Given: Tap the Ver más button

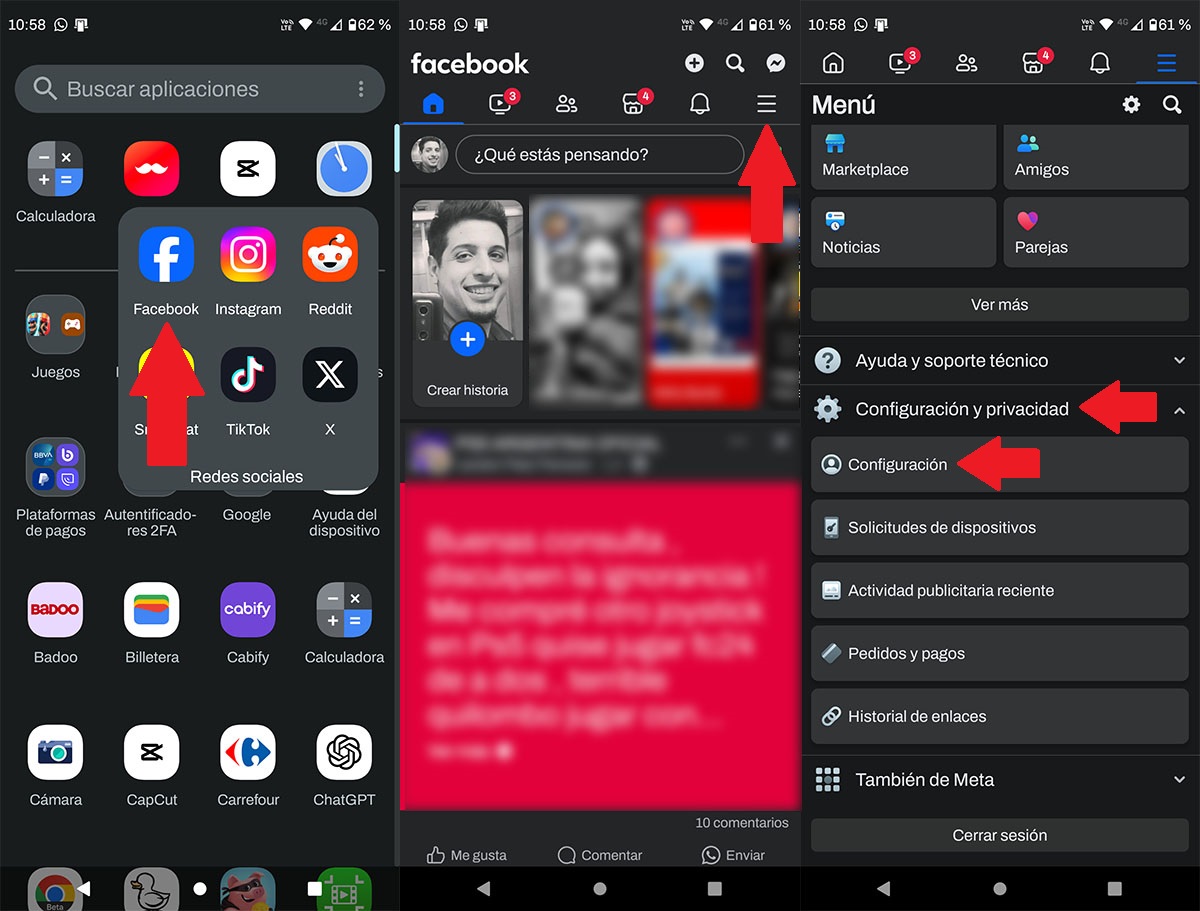Looking at the screenshot, I should (x=1000, y=304).
